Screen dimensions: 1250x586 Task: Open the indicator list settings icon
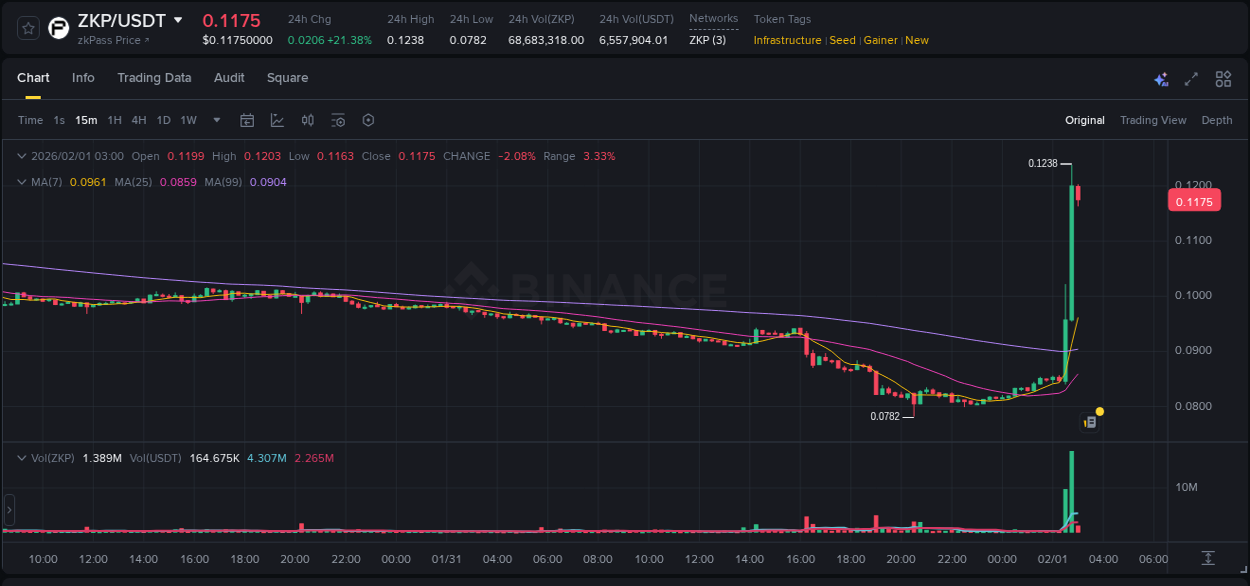click(338, 120)
